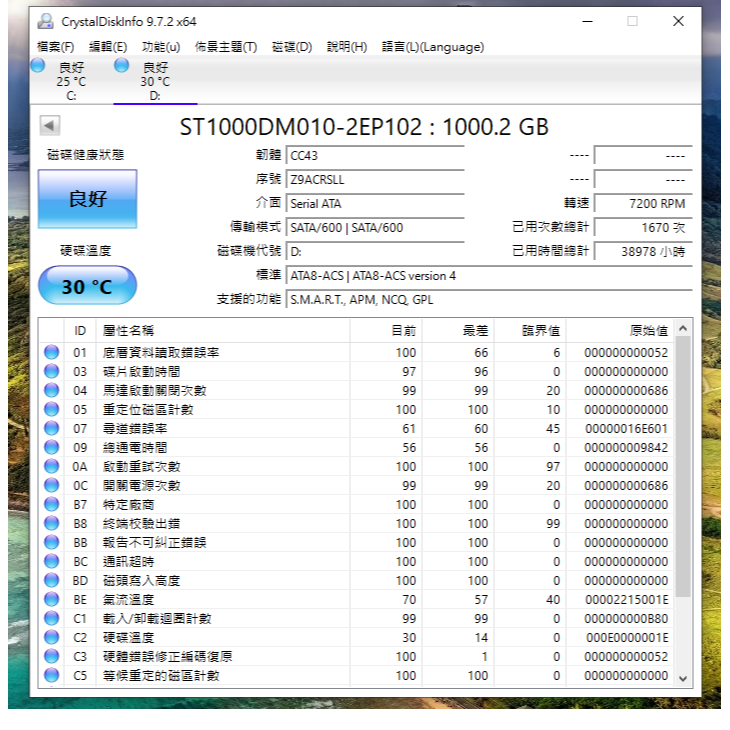Click the 目前 column header

tap(386, 331)
